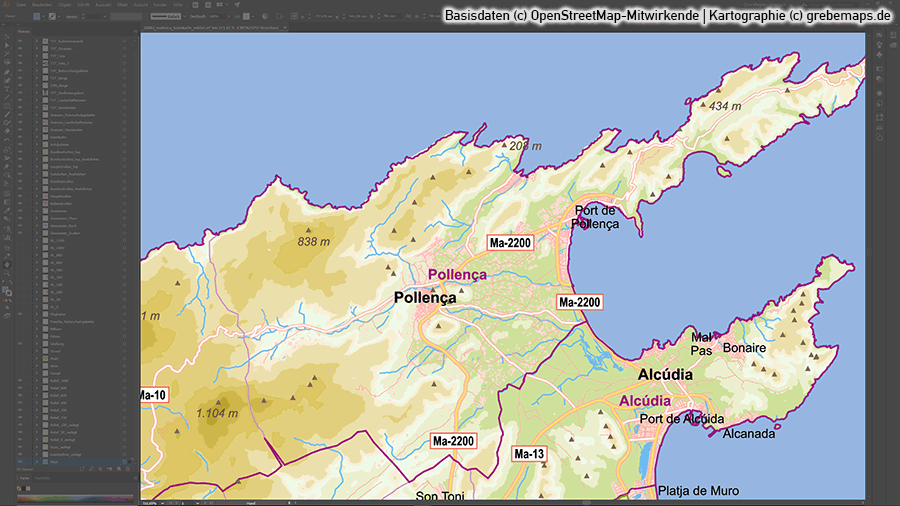The image size is (900, 506).
Task: Close the open document tab
Action: [287, 27]
